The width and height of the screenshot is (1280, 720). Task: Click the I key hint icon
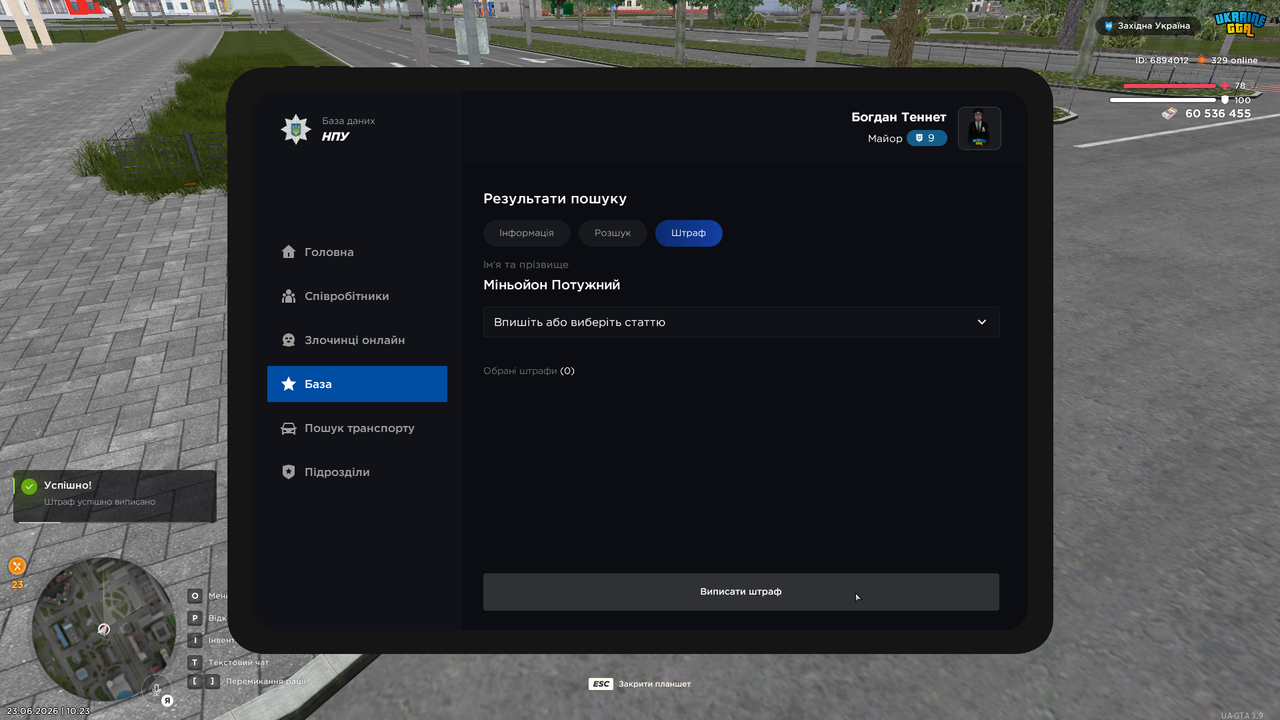[195, 640]
